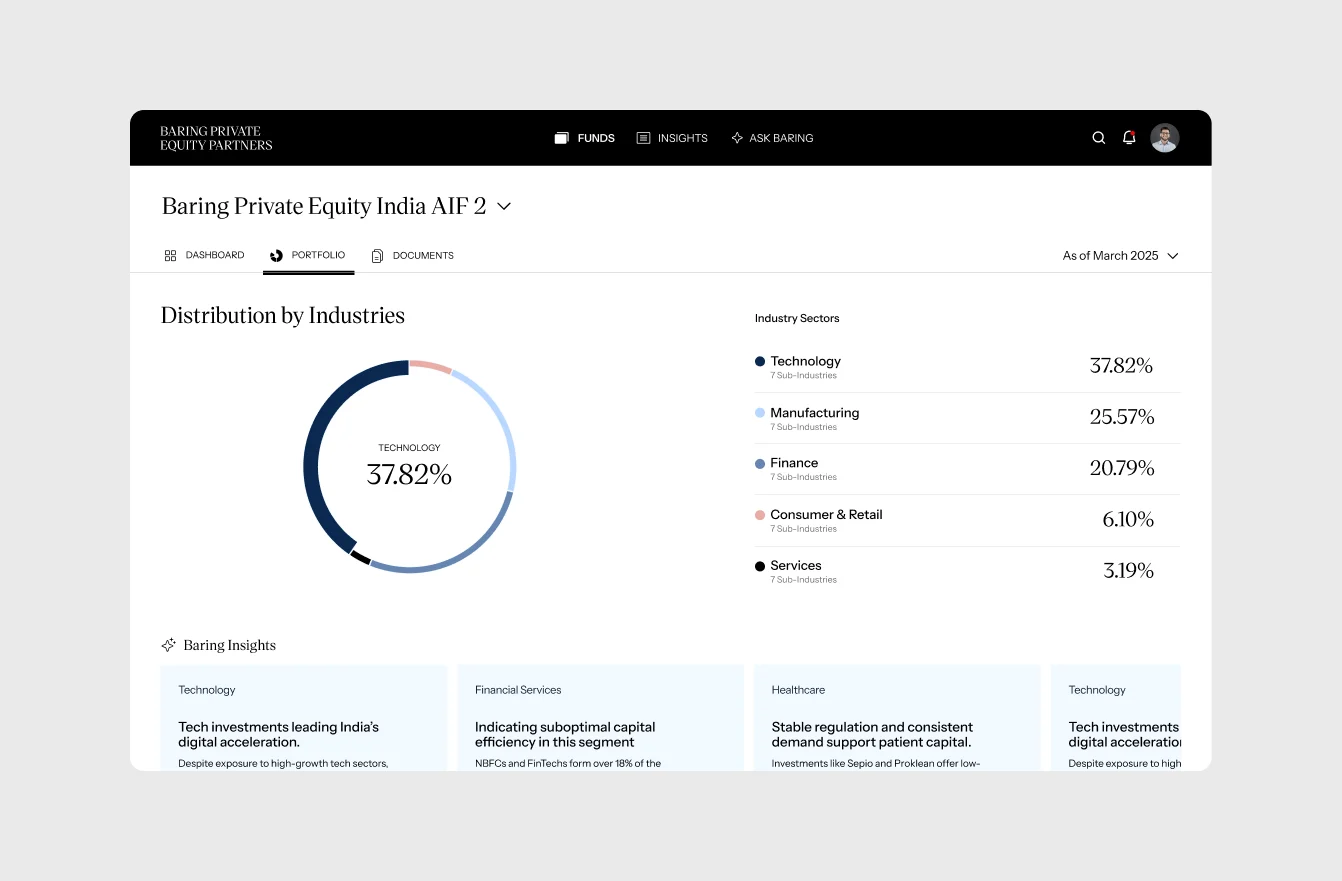Open the user profile avatar
The height and width of the screenshot is (881, 1342).
[x=1164, y=138]
